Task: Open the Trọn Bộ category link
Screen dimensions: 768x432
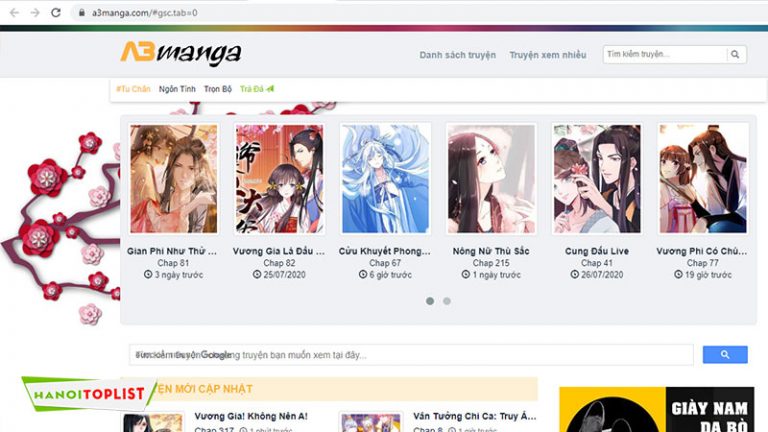Action: [218, 89]
